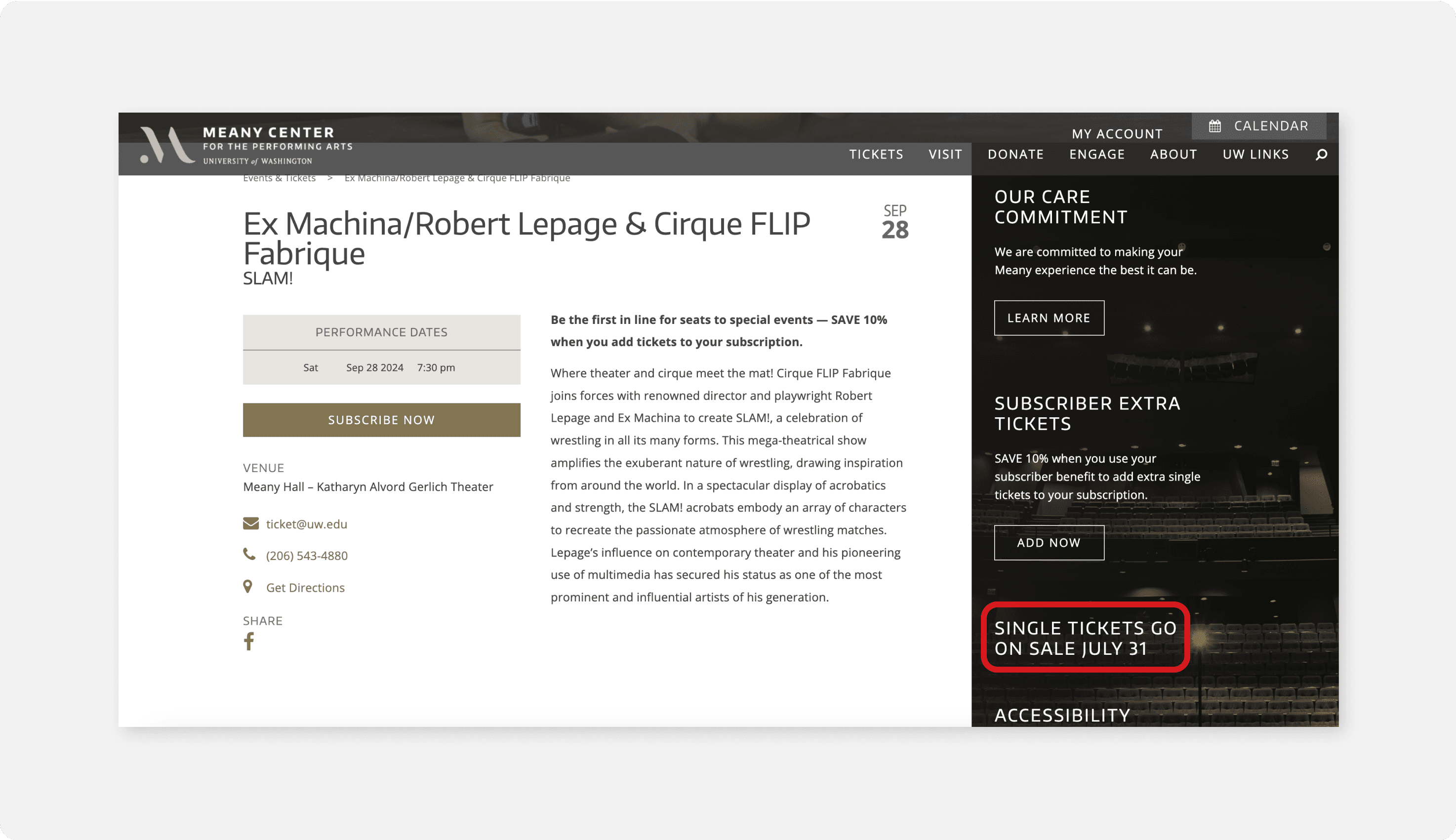Click Add Now for extra tickets

tap(1048, 542)
